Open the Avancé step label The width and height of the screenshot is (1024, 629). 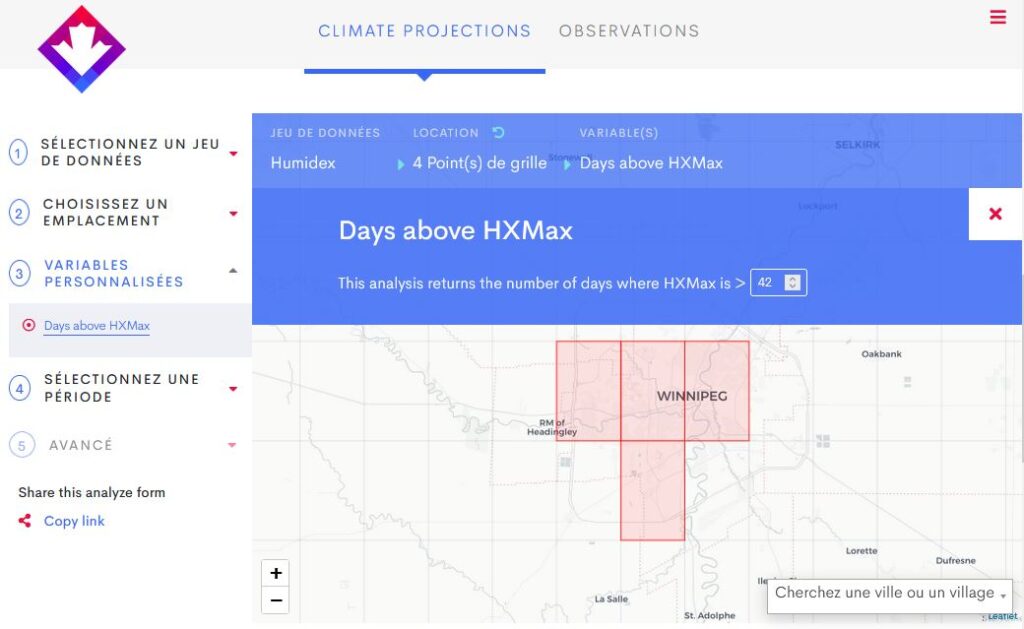(x=81, y=445)
